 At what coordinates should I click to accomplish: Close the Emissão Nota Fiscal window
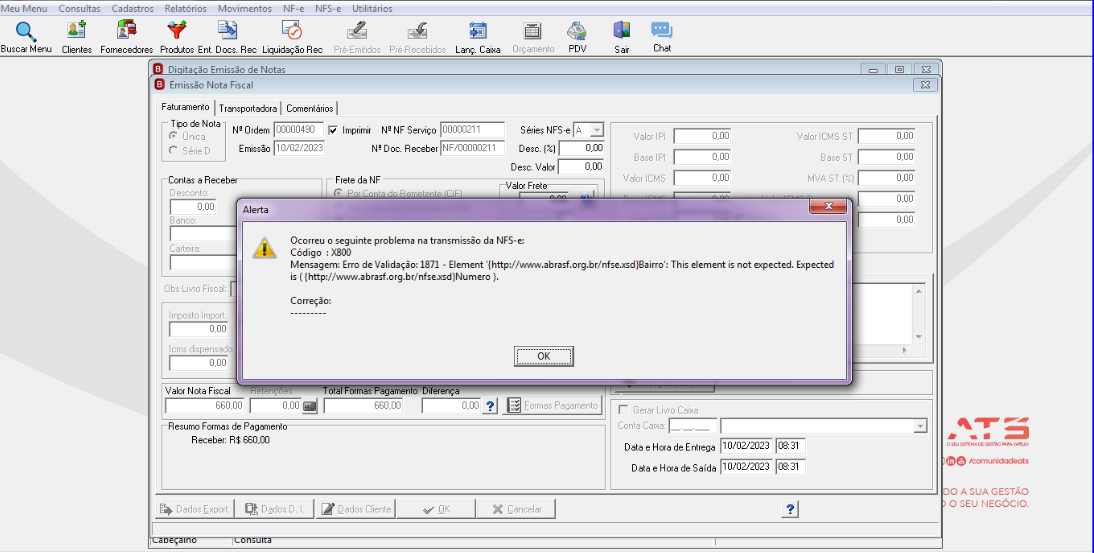pos(924,85)
